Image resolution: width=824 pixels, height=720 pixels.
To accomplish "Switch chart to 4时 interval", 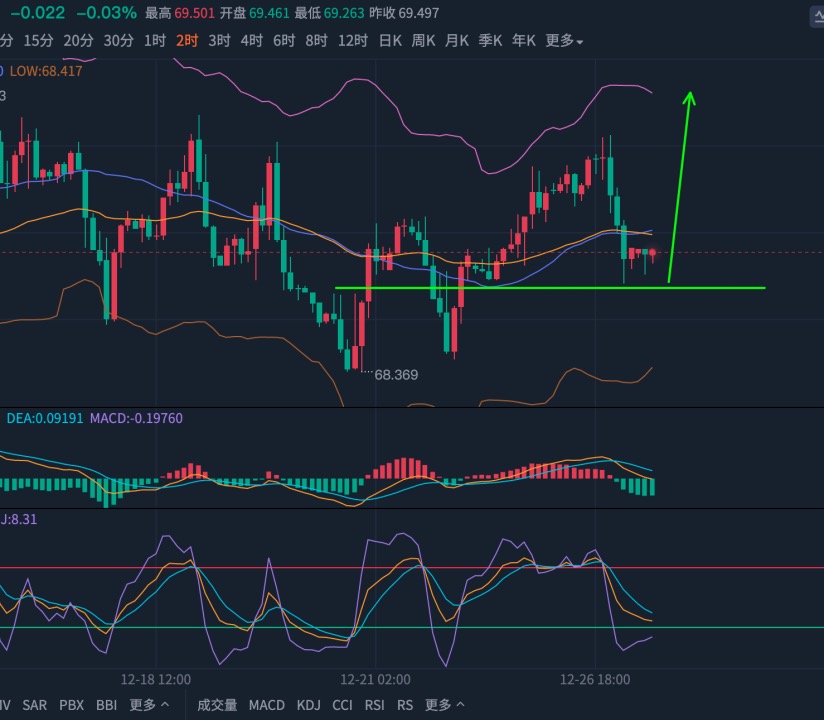I will coord(252,40).
